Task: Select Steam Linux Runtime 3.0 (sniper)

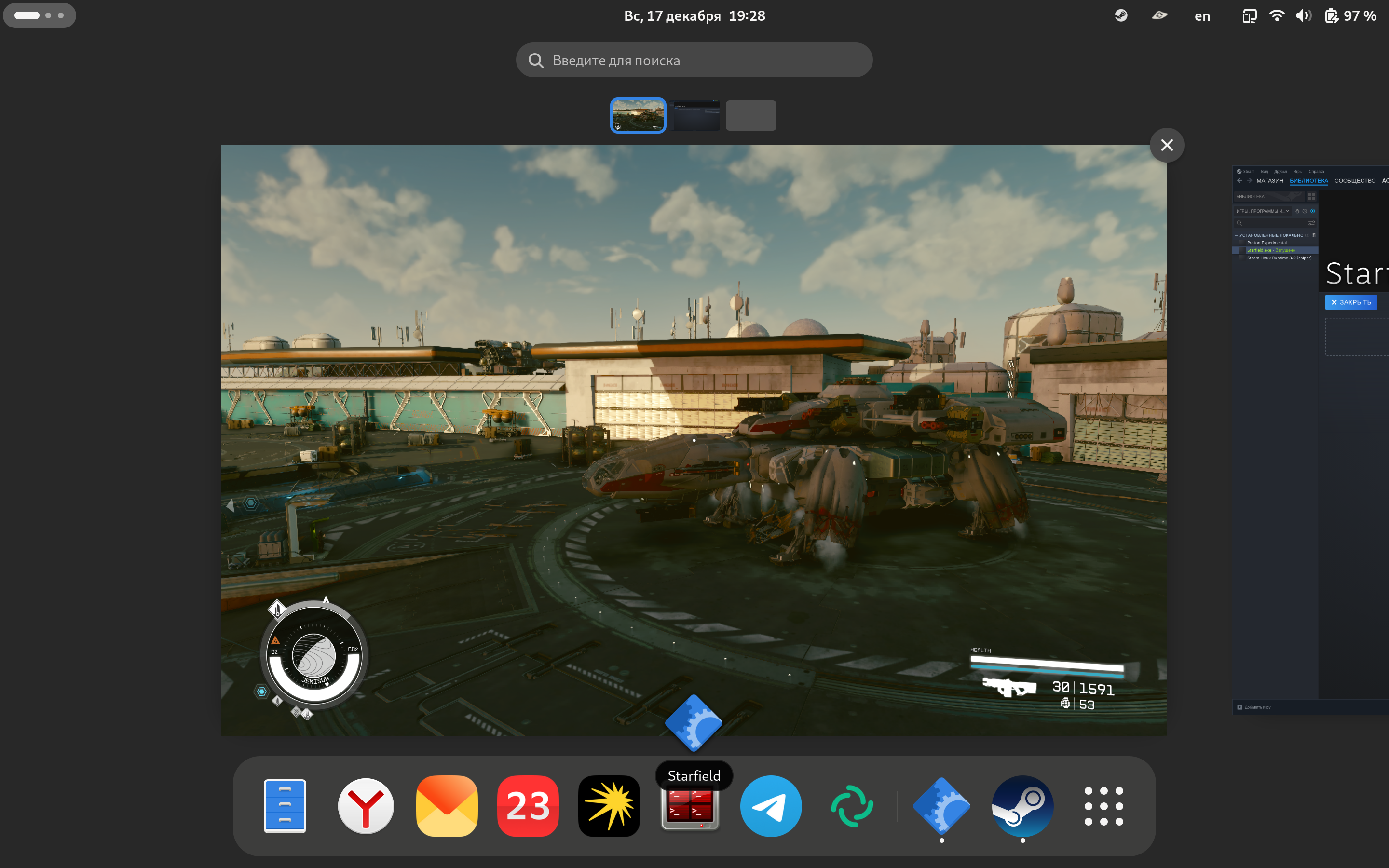Action: click(1275, 258)
